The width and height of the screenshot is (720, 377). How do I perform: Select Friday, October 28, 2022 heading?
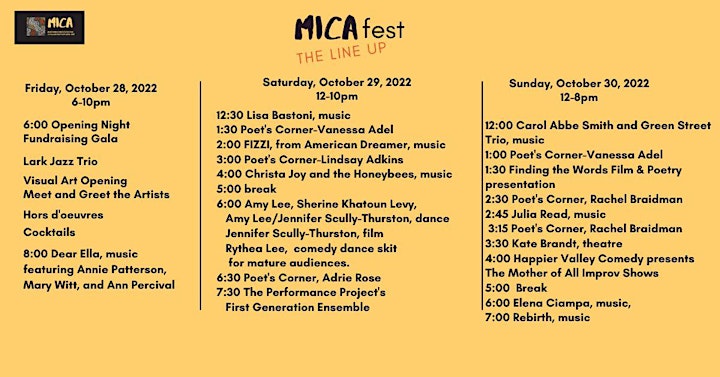click(91, 88)
